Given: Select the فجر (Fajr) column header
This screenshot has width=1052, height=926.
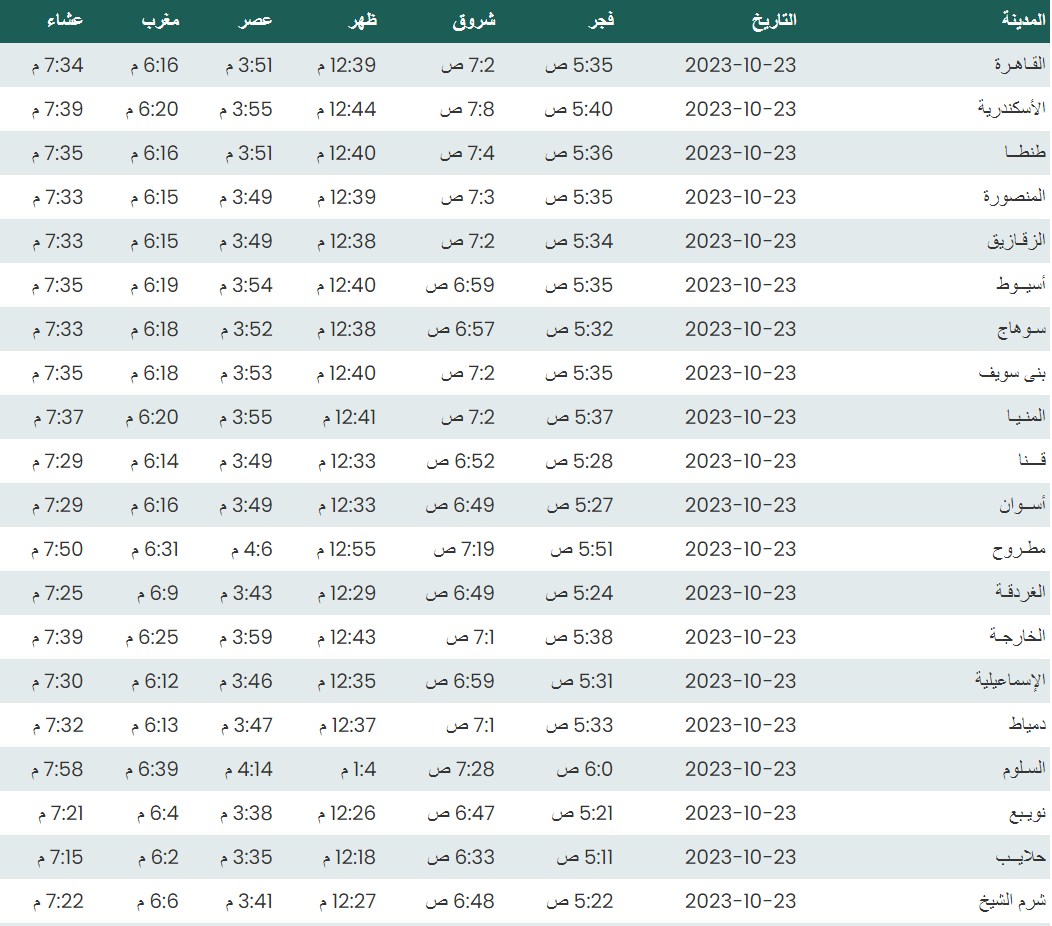Looking at the screenshot, I should click(599, 21).
